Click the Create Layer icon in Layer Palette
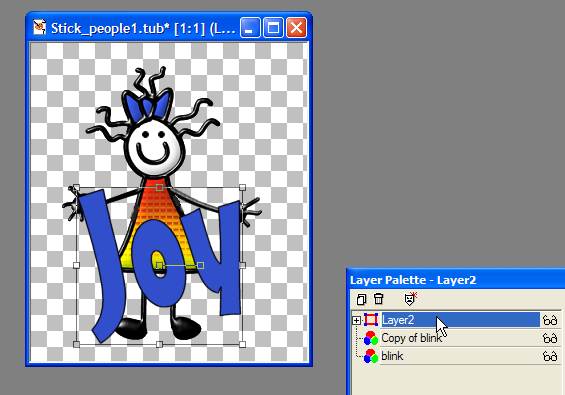This screenshot has height=395, width=565. click(x=361, y=299)
